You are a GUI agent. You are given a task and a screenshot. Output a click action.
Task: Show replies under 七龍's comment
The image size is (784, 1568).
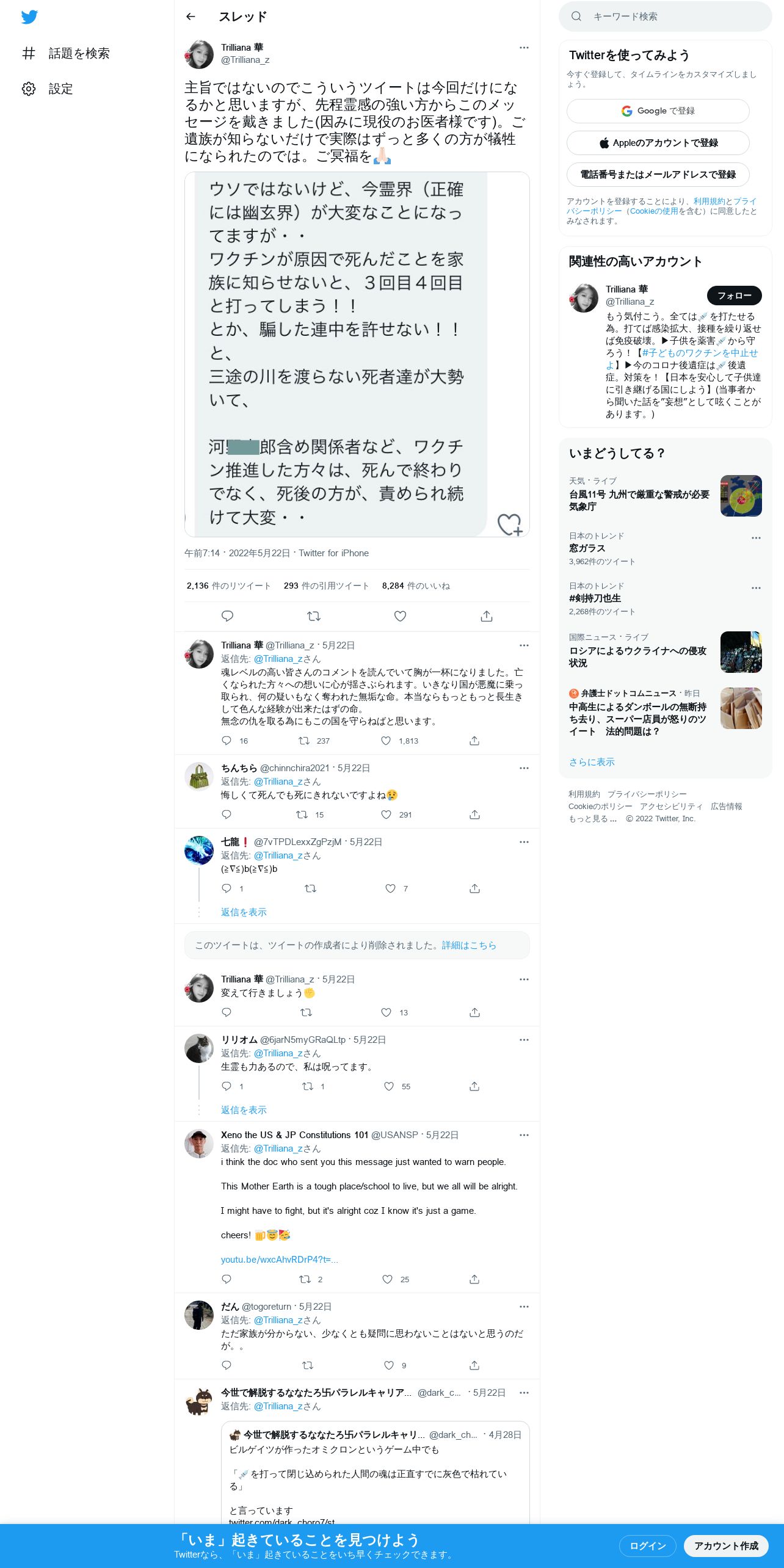tap(244, 912)
